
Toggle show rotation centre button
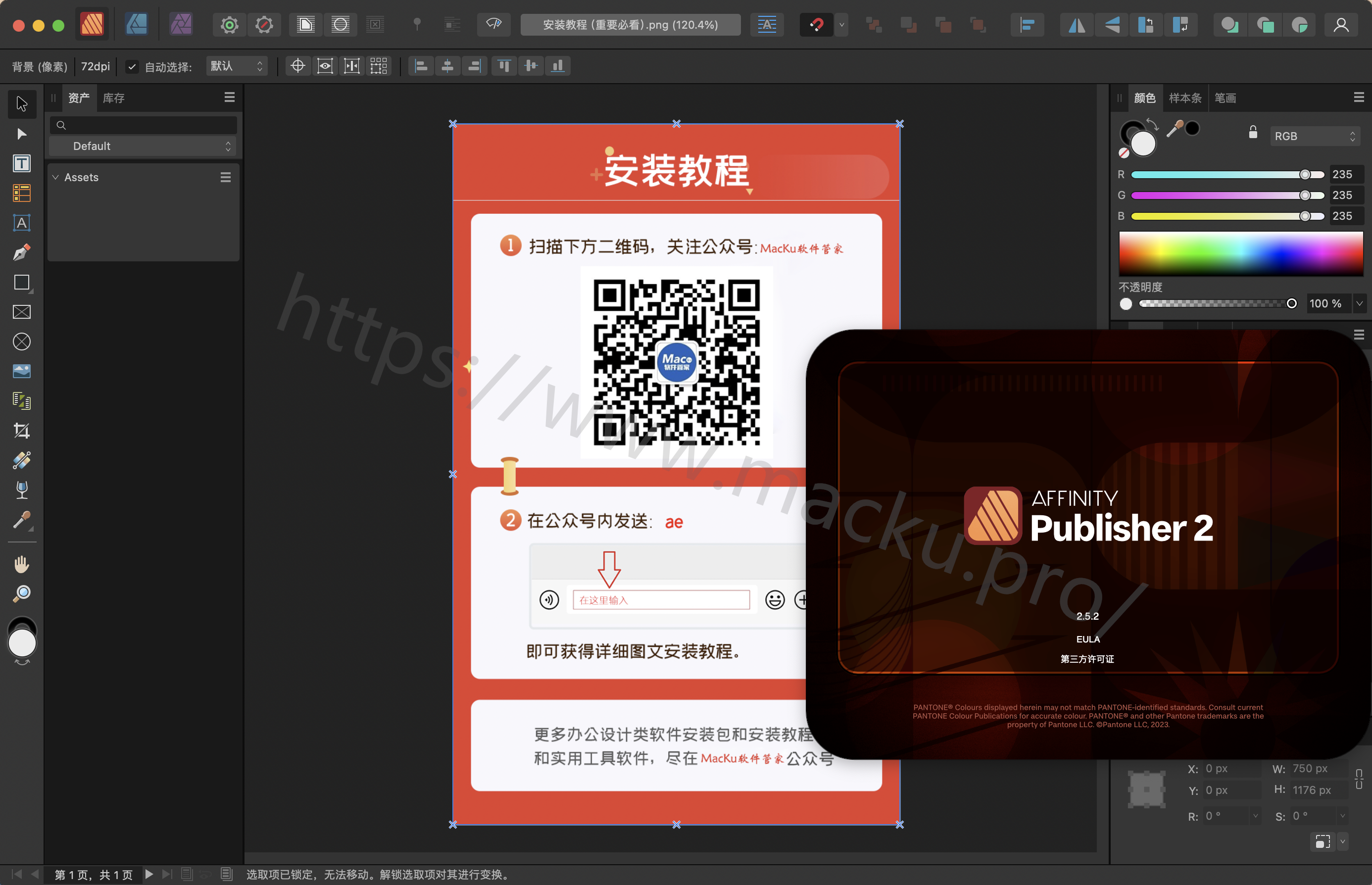coord(297,65)
